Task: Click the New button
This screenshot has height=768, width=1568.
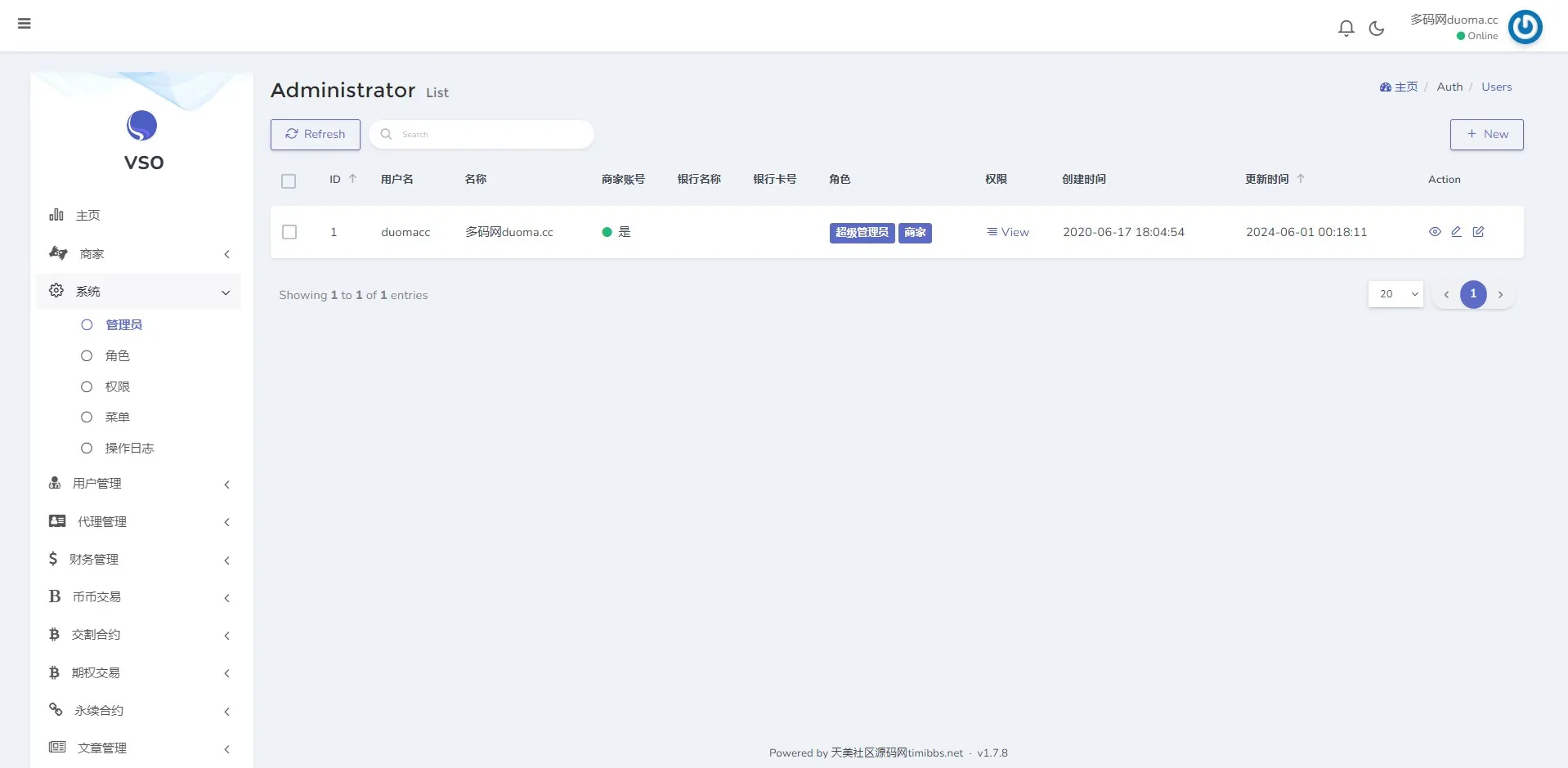Action: click(1486, 135)
